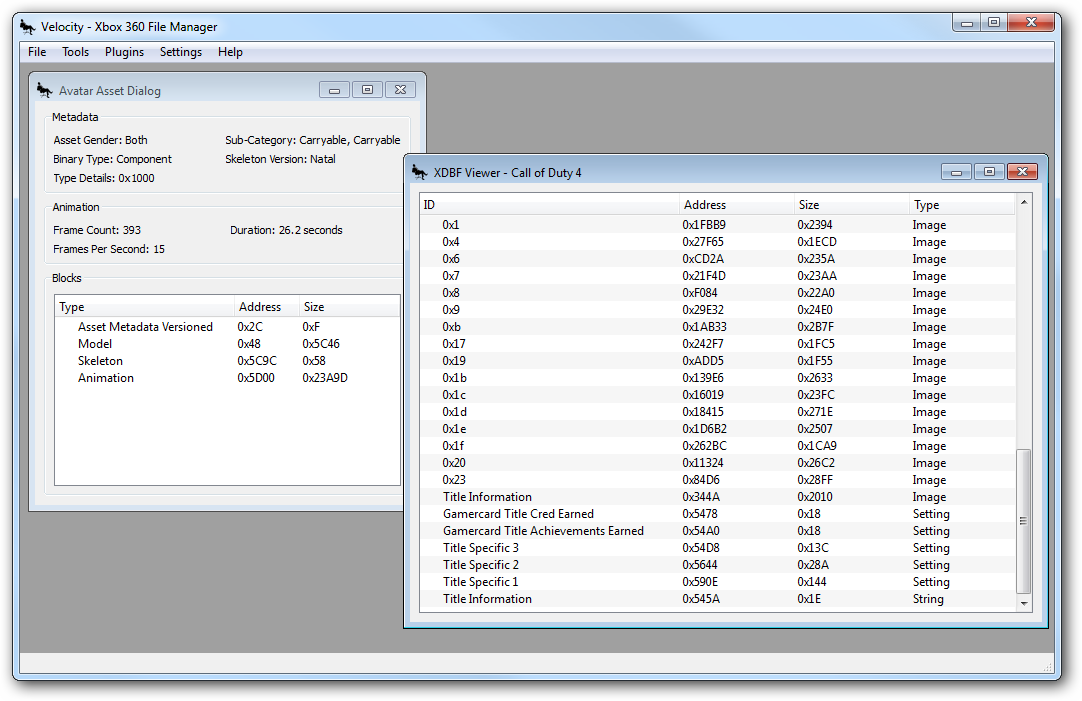
Task: Select the Title Specific 2 setting entry
Action: pos(718,564)
